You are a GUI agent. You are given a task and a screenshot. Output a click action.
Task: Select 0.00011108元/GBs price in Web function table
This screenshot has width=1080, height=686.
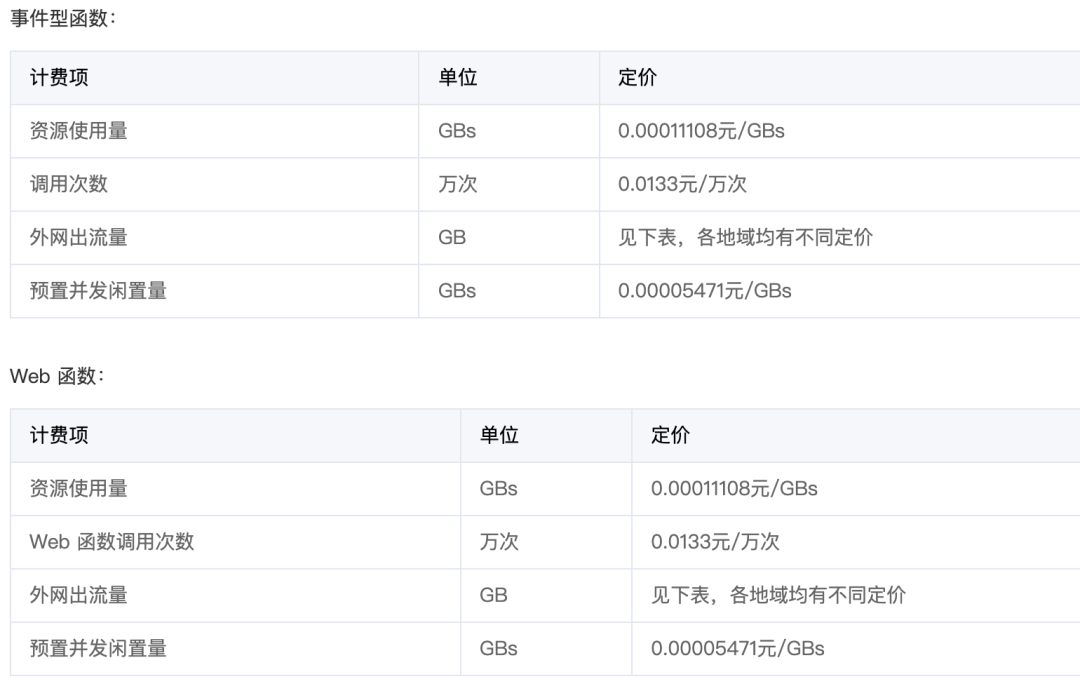(x=734, y=488)
